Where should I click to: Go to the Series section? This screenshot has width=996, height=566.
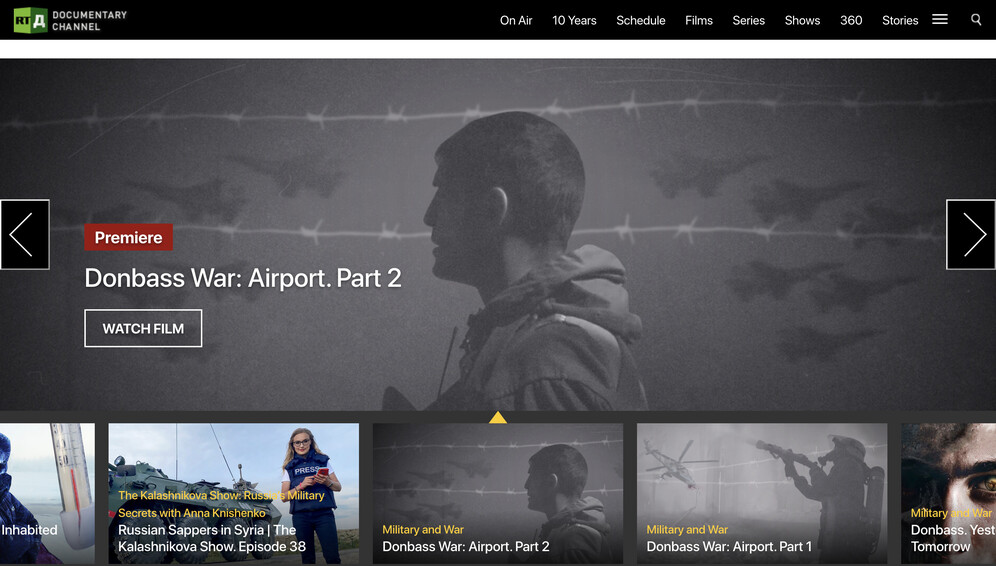coord(748,20)
